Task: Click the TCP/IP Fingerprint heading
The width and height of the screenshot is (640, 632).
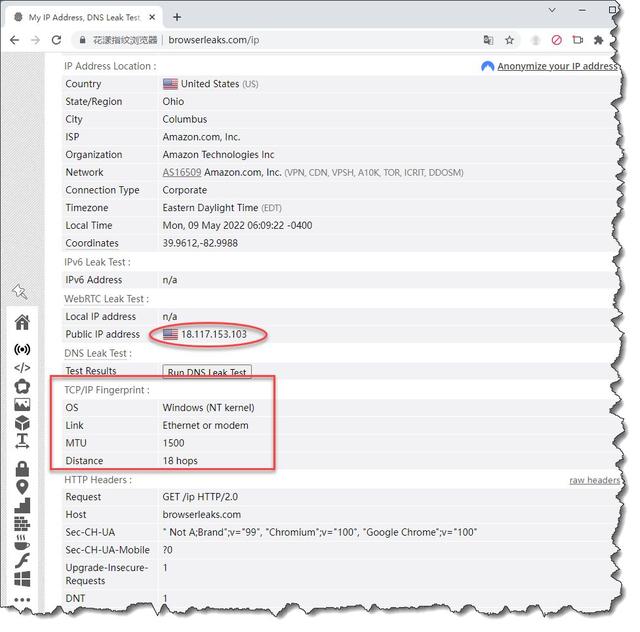Action: (x=107, y=390)
